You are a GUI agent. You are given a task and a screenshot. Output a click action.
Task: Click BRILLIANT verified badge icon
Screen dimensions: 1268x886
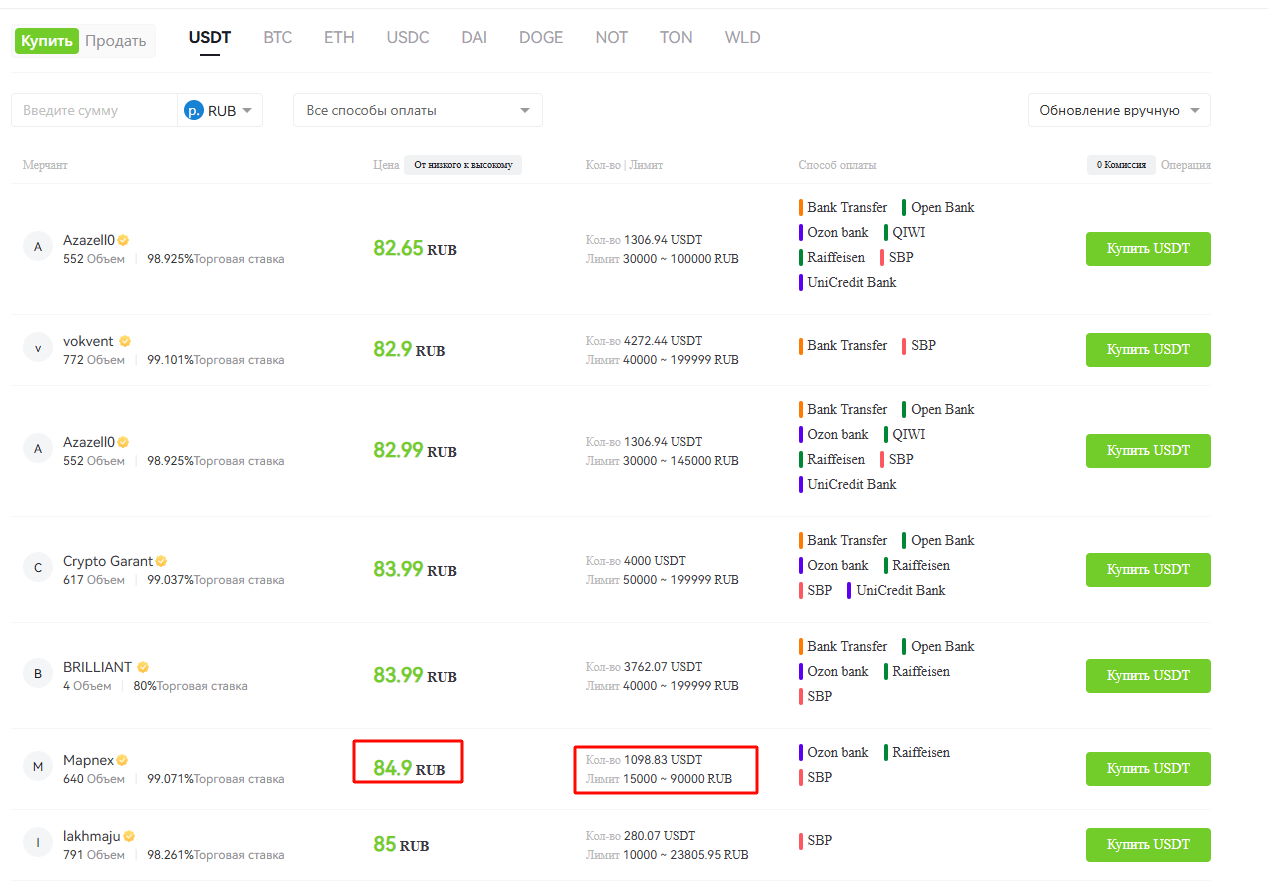[x=143, y=667]
